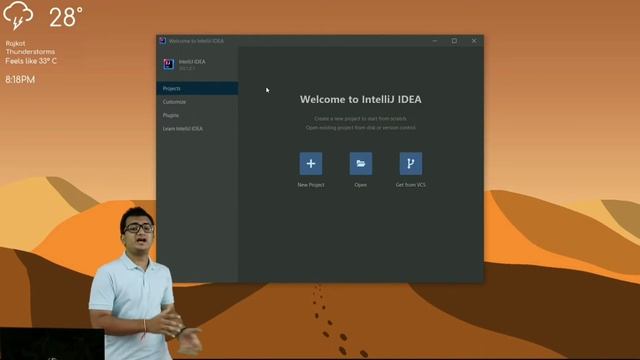Minimize the Welcome to IntelliJ IDEA window
640x360 pixels.
(435, 41)
